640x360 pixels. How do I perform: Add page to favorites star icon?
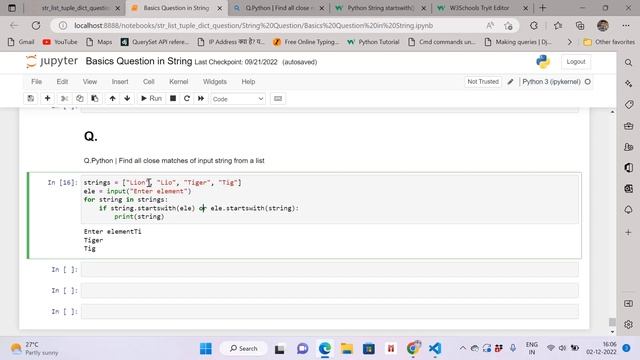[508, 26]
